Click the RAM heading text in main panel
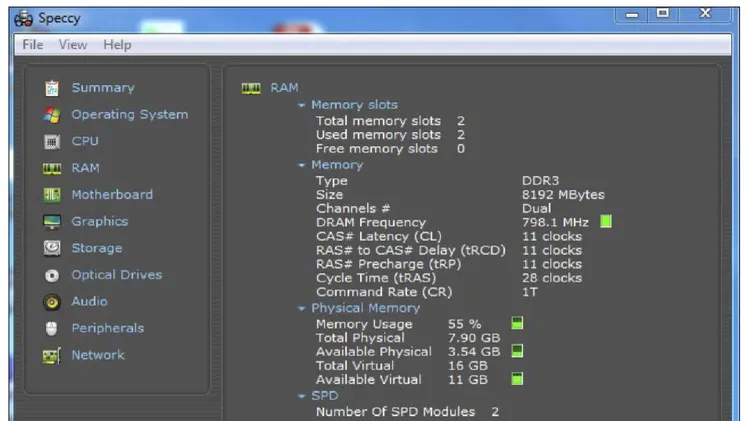This screenshot has width=750, height=421. pyautogui.click(x=285, y=88)
